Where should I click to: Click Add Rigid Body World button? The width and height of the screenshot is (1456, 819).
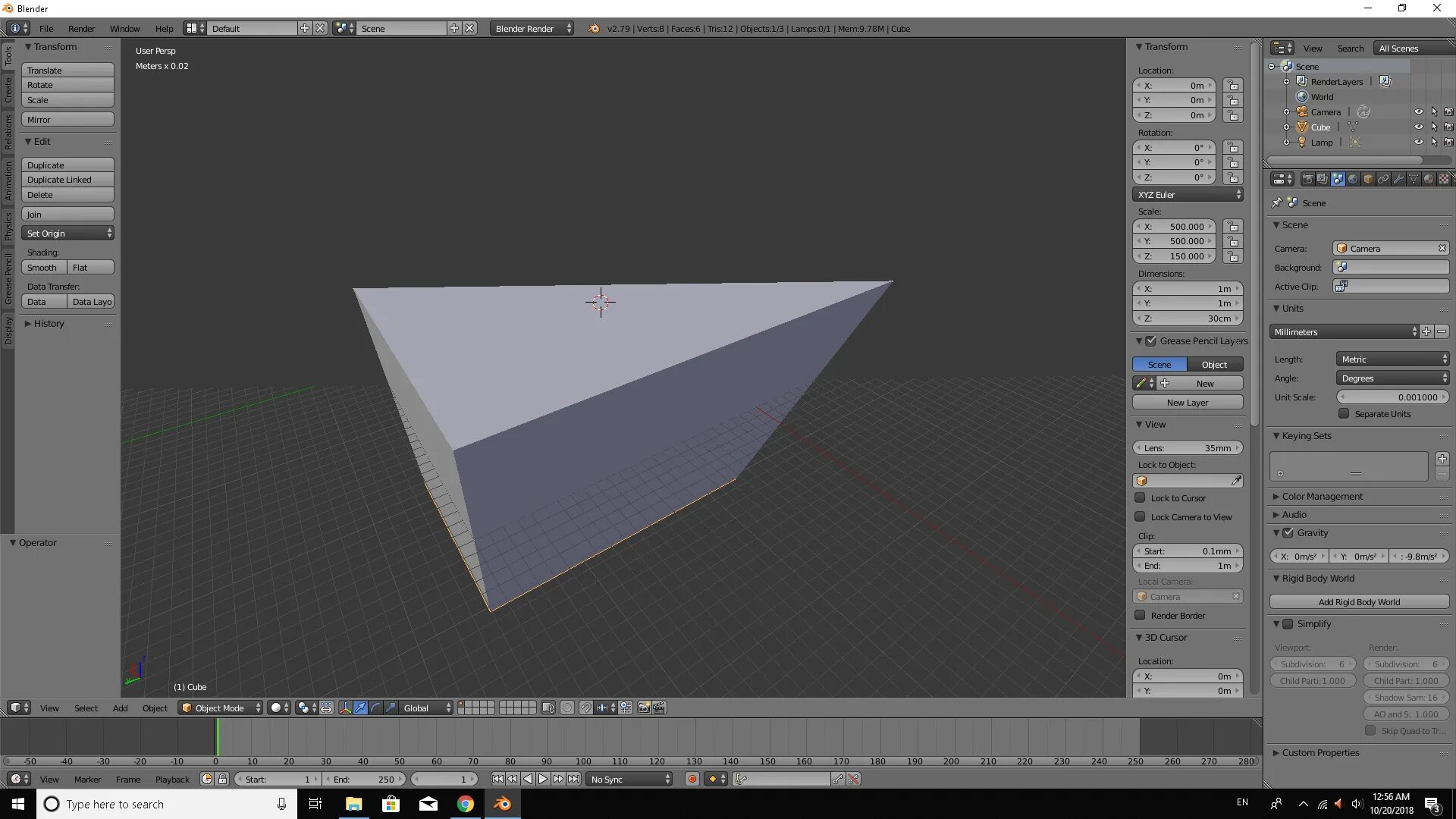[1359, 602]
